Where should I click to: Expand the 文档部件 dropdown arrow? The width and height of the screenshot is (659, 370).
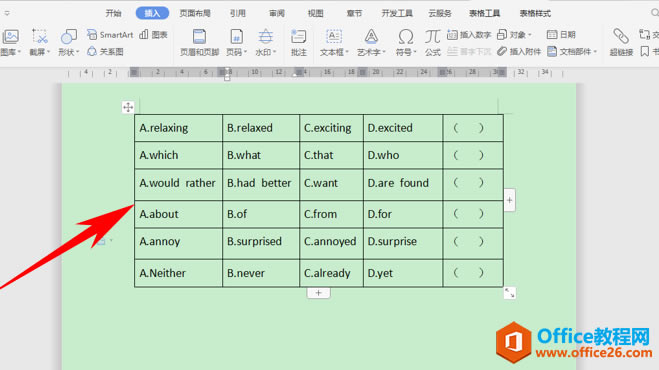tap(595, 52)
